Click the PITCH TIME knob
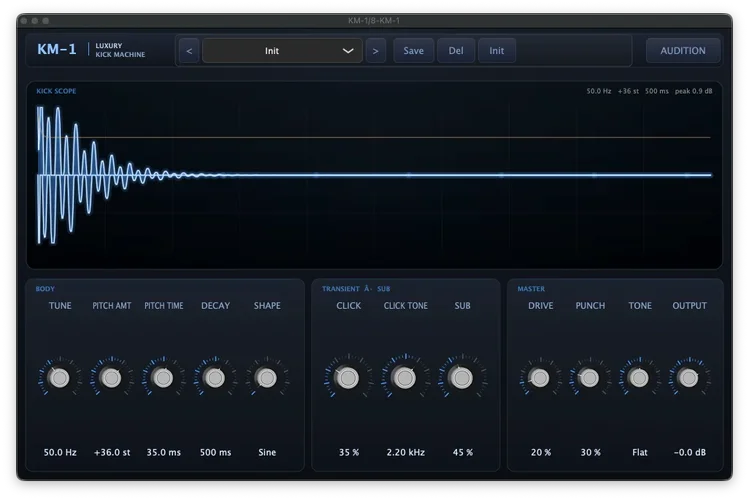 click(163, 378)
